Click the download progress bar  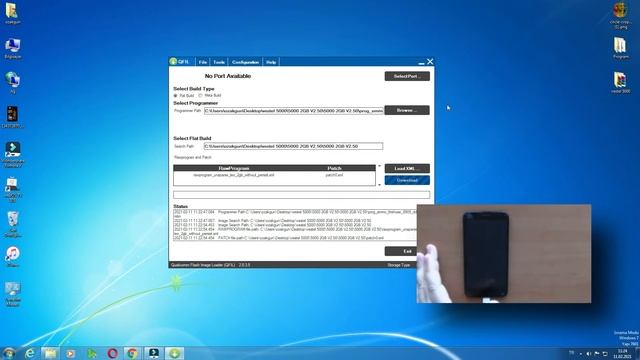click(x=301, y=195)
